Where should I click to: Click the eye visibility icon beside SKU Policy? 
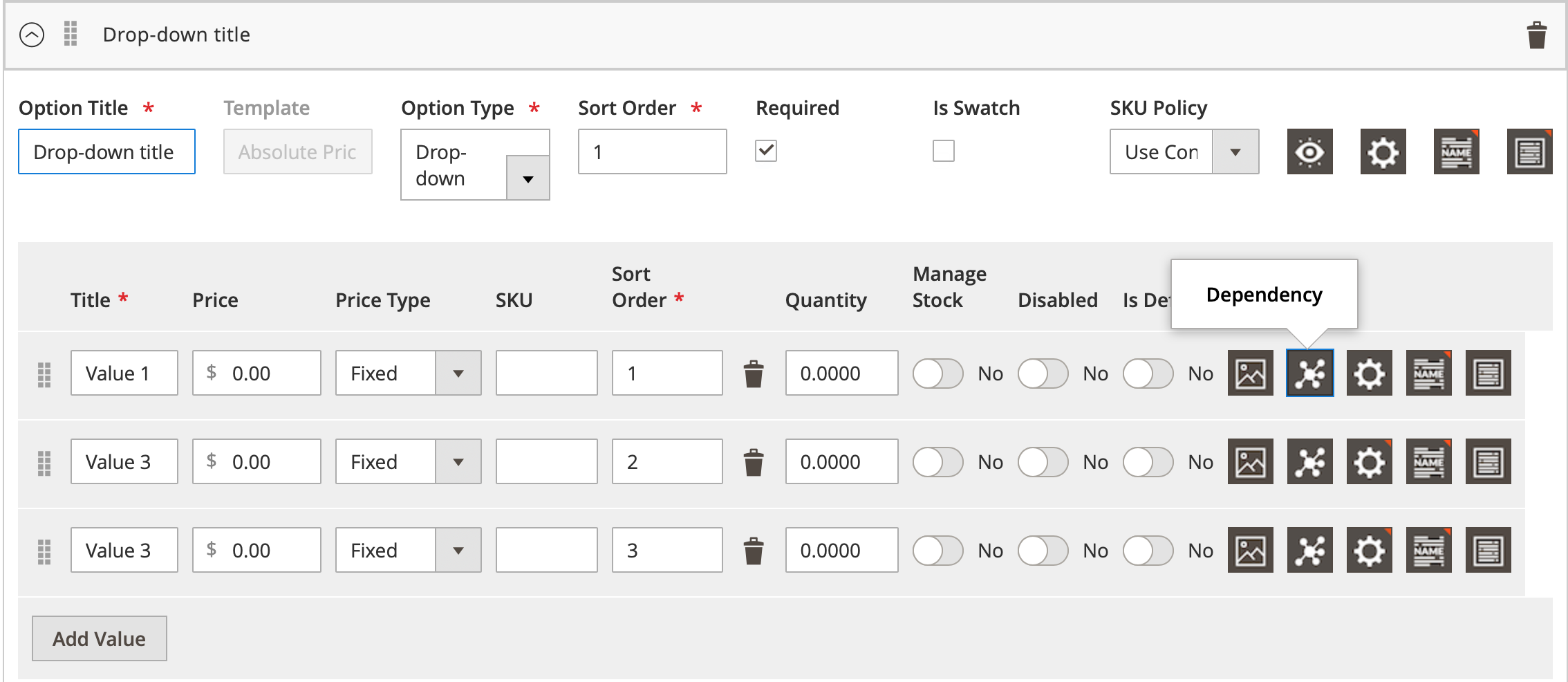tap(1309, 151)
